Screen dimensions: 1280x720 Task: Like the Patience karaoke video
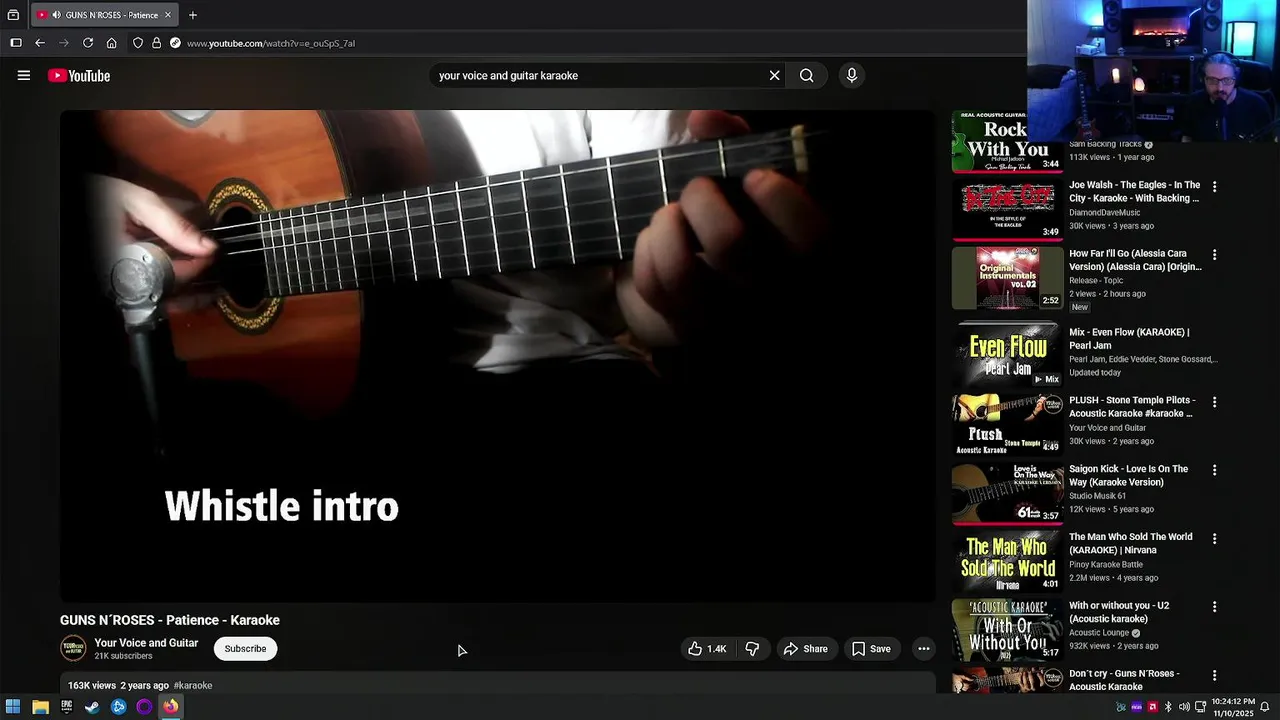click(706, 649)
